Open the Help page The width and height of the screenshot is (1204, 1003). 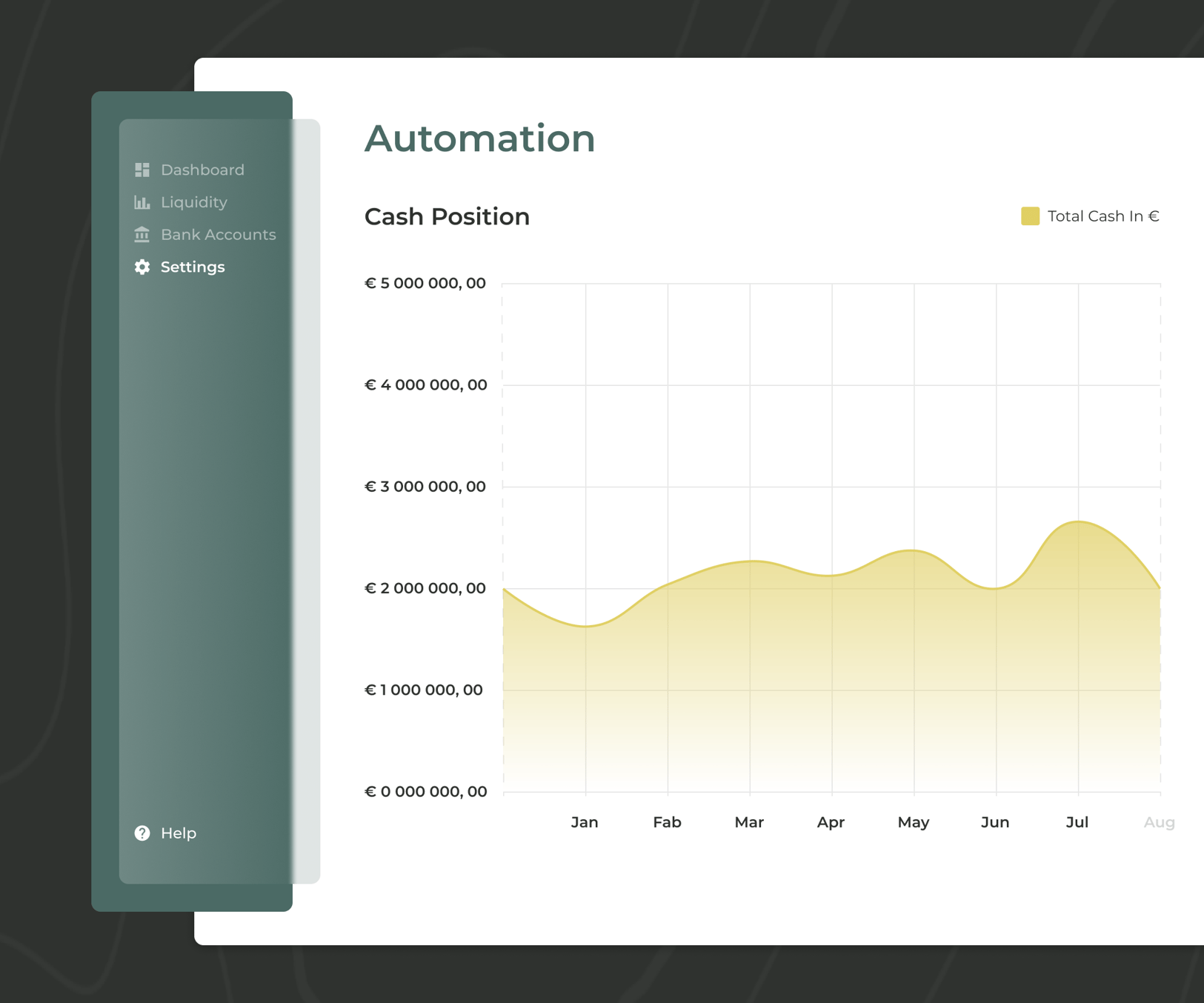[x=178, y=833]
